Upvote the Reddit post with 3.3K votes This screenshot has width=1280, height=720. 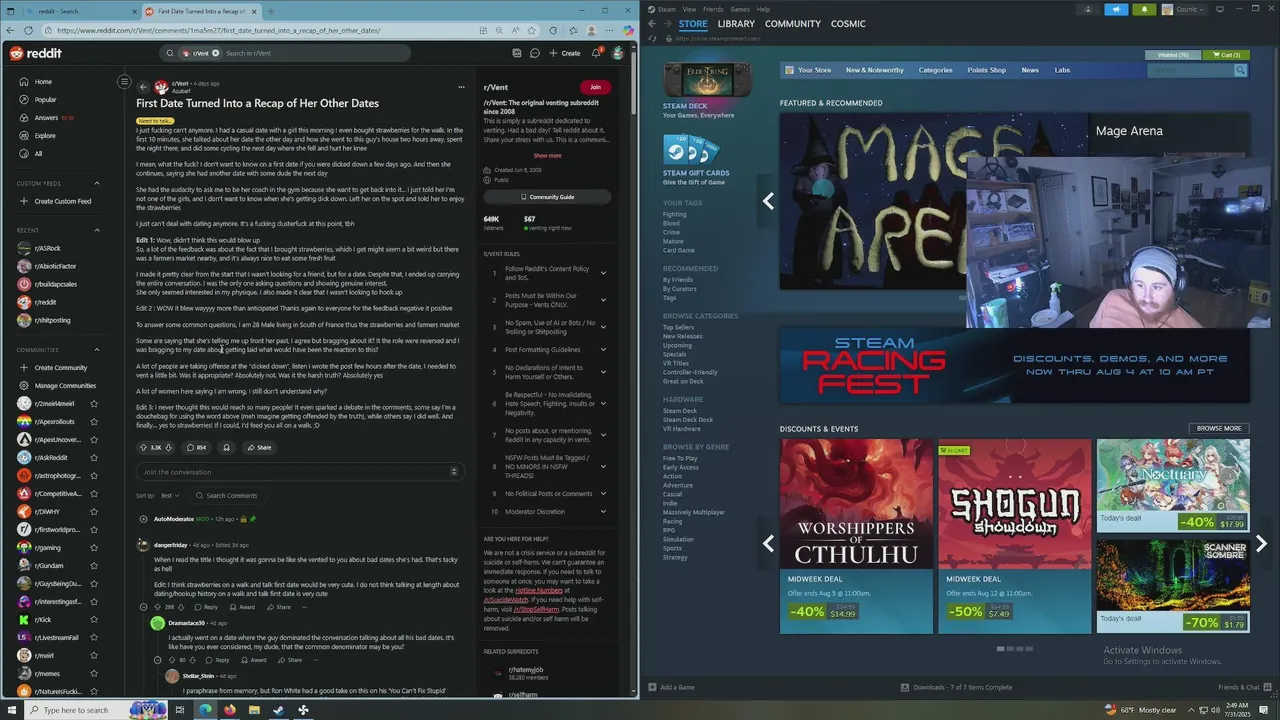[x=144, y=447]
